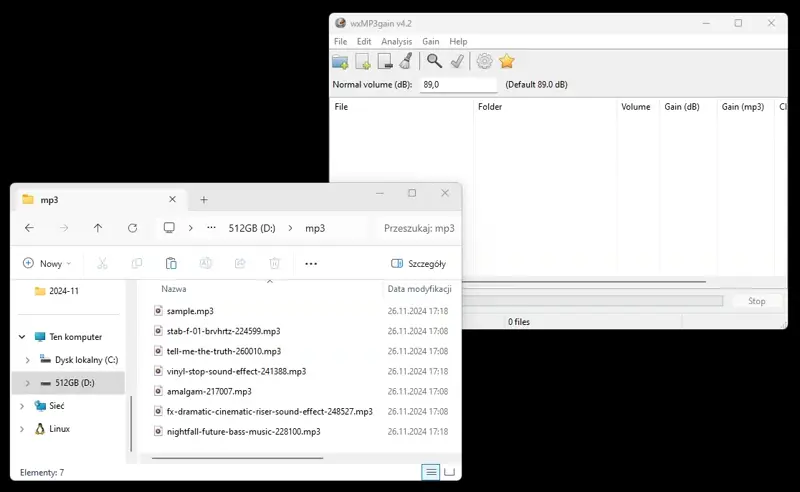This screenshot has height=492, width=800.
Task: Click Apply gain checkmark icon in wxMP3gain
Action: point(457,61)
